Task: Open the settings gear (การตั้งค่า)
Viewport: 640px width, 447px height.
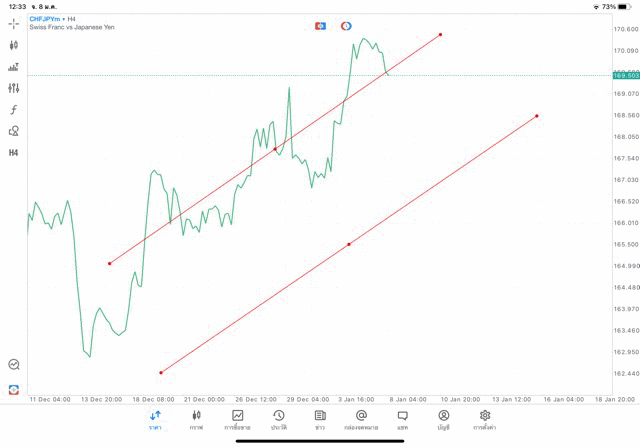Action: coord(485,419)
